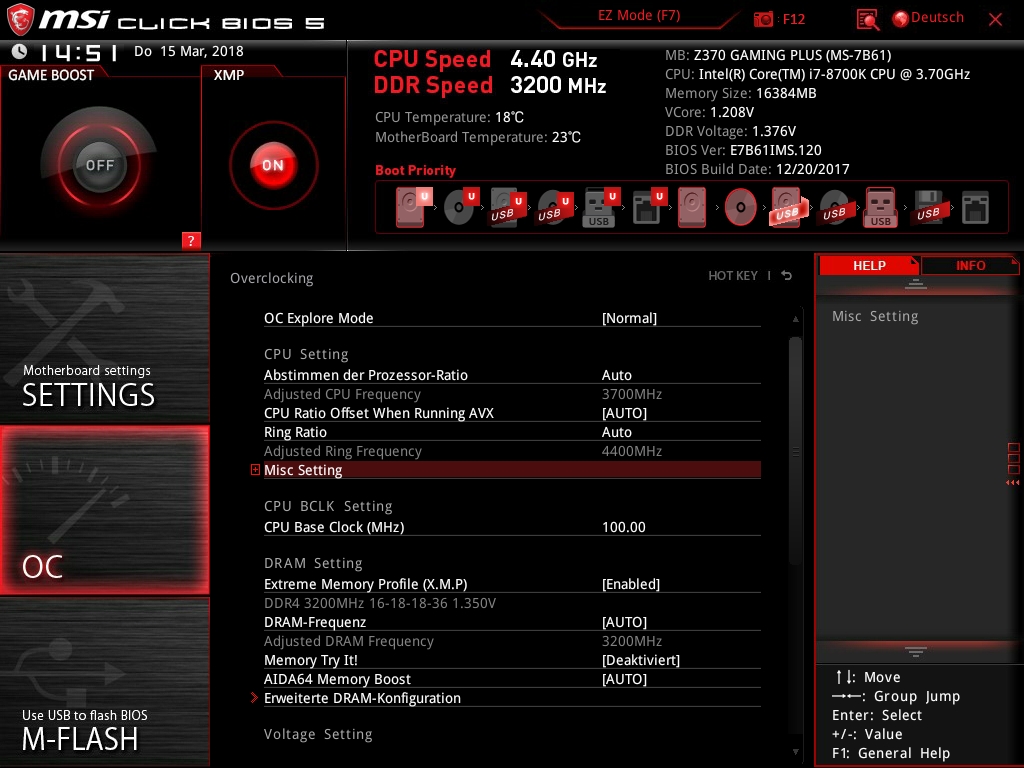
Task: Click the scroll down arrow of settings list
Action: coord(795,752)
